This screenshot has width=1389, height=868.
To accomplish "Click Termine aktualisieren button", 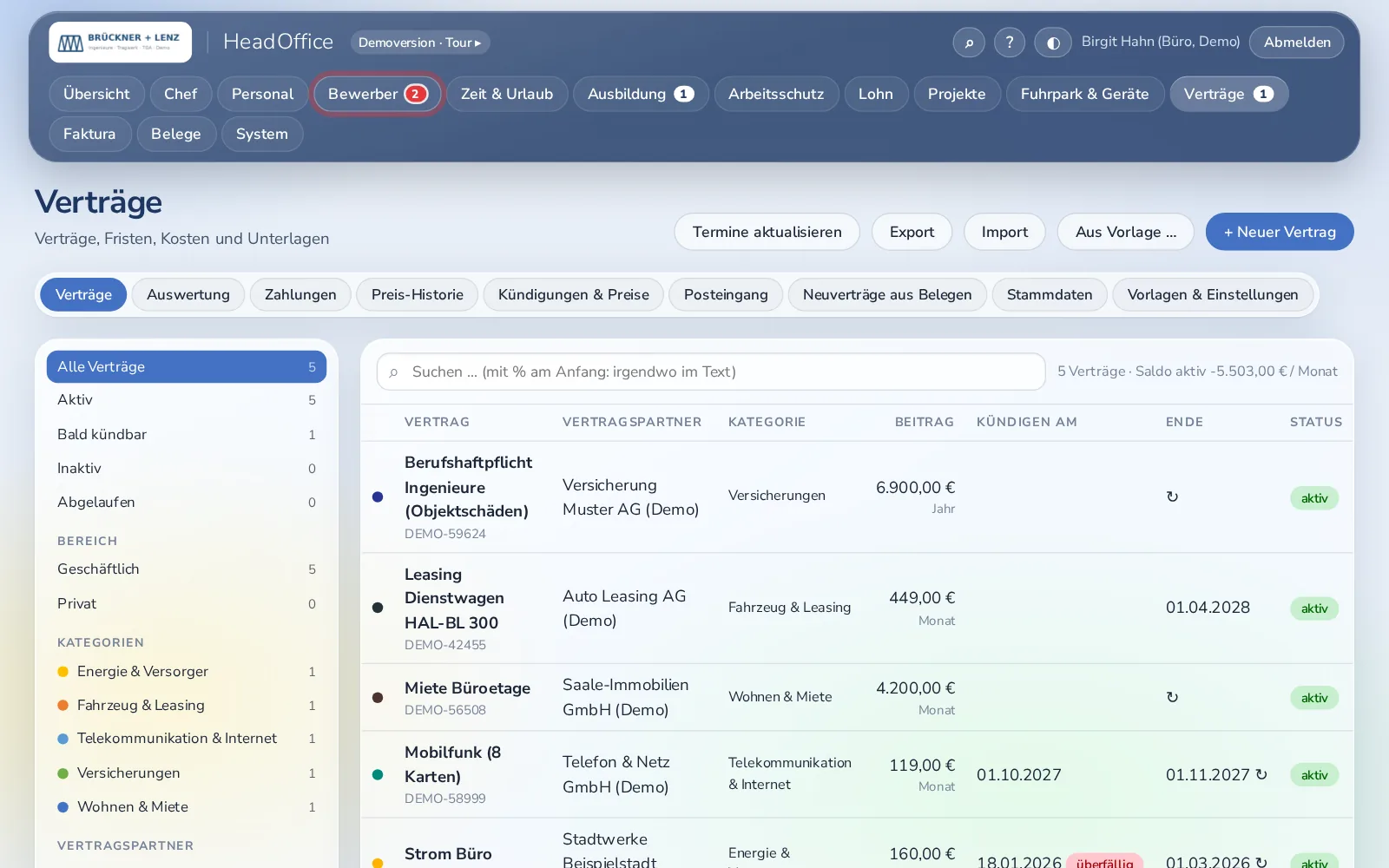I will (x=767, y=232).
